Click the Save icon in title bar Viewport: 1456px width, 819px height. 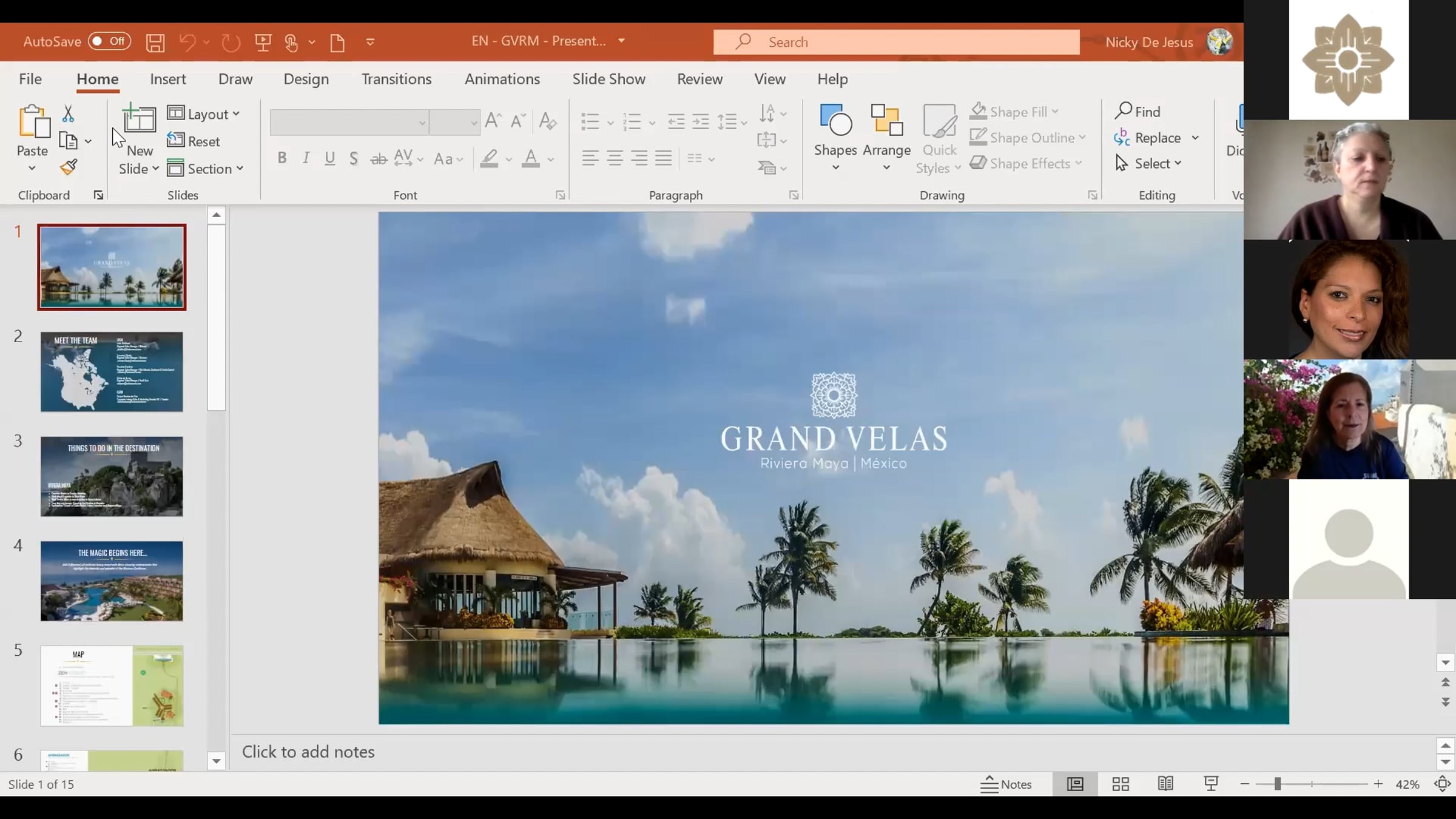pyautogui.click(x=155, y=42)
